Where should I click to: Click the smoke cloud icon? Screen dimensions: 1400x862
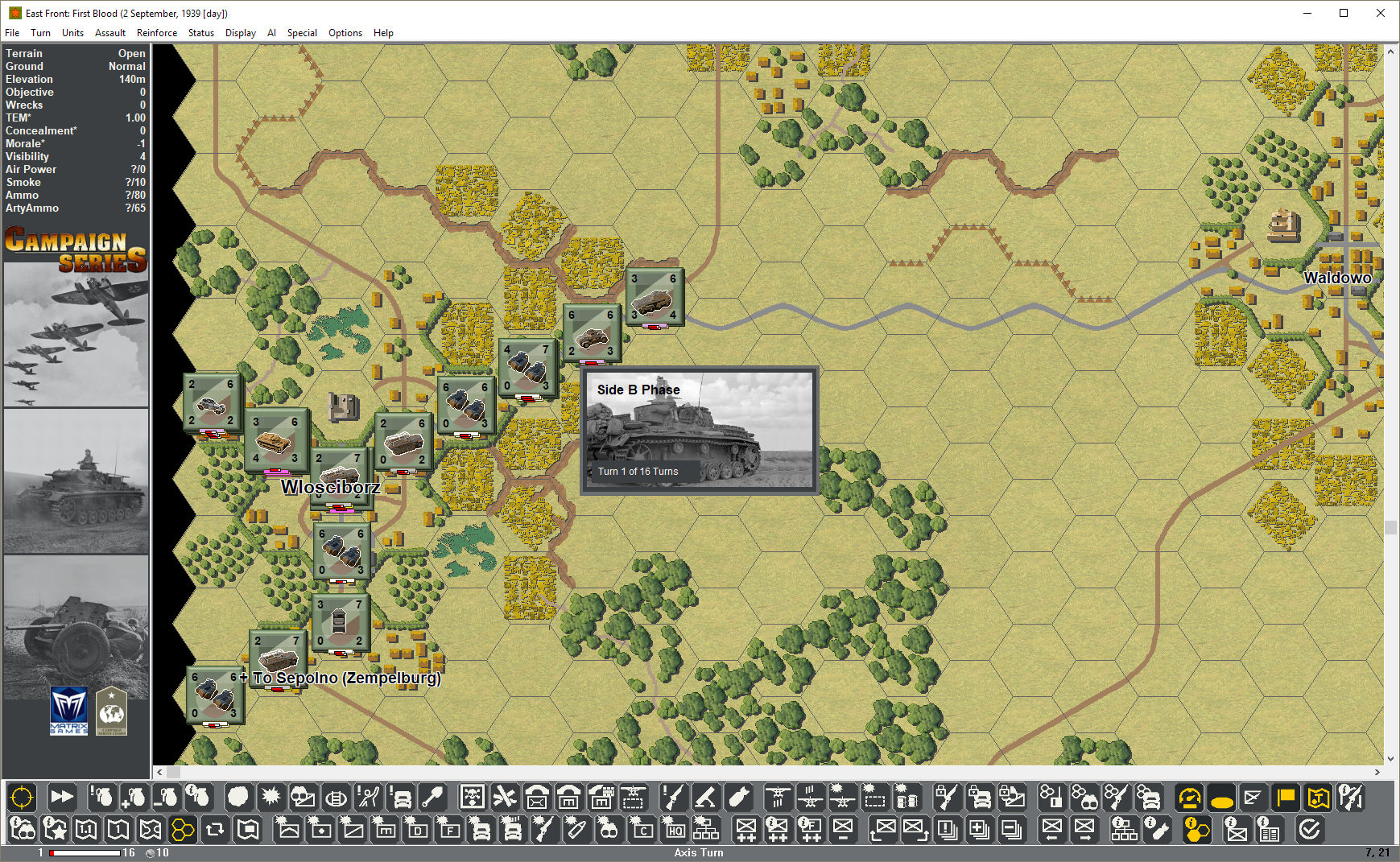click(238, 798)
